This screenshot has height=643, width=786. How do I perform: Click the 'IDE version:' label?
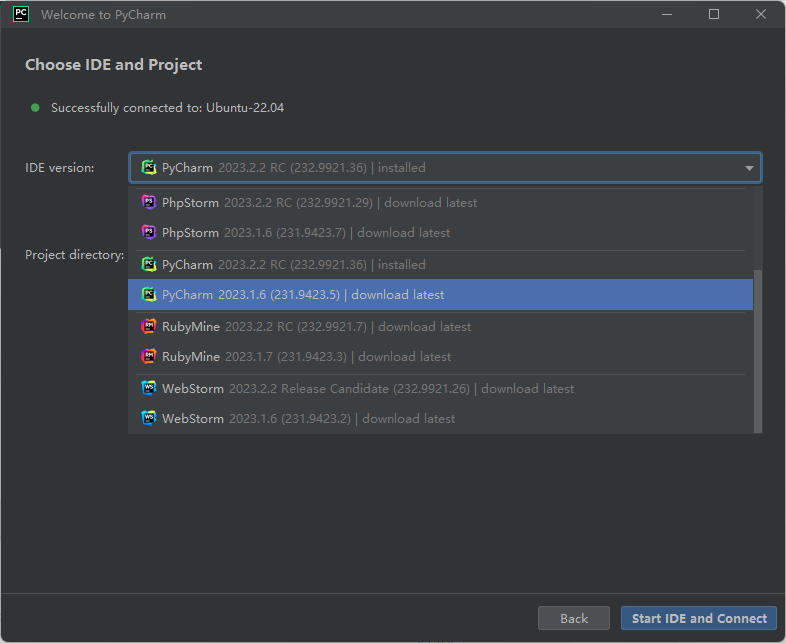pyautogui.click(x=60, y=168)
